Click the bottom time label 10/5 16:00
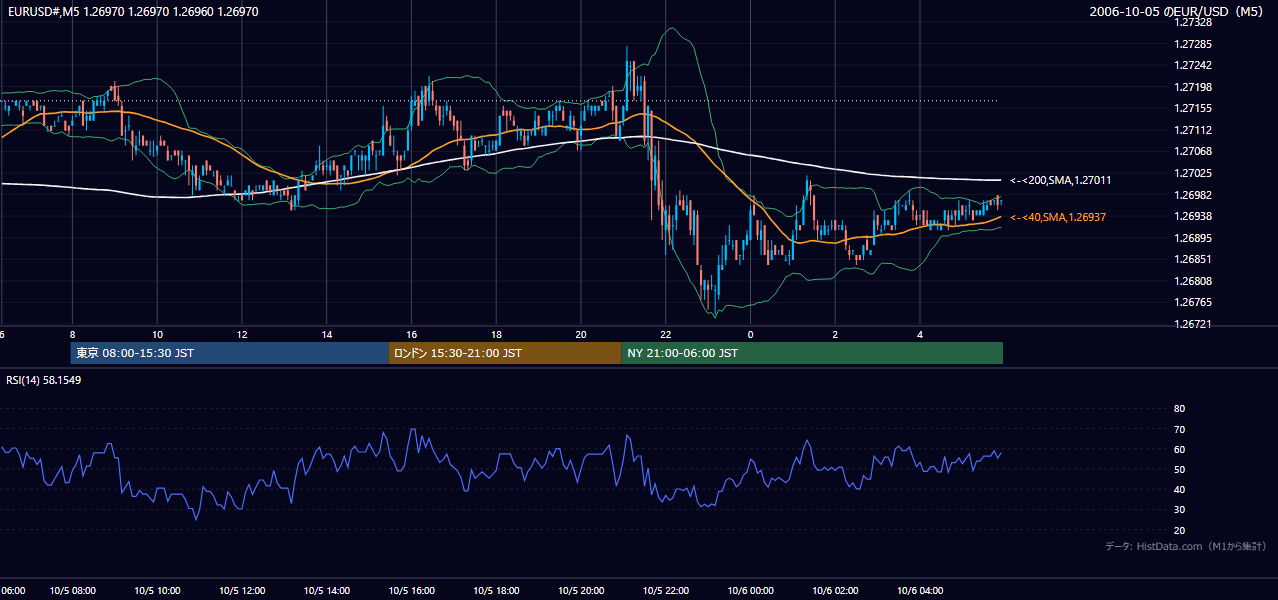1278x600 pixels. [411, 591]
